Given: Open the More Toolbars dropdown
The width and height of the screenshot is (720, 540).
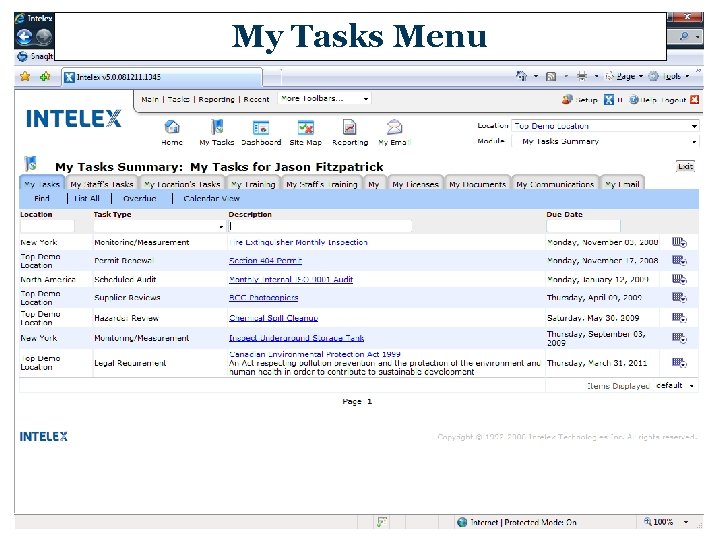Looking at the screenshot, I should tap(324, 98).
